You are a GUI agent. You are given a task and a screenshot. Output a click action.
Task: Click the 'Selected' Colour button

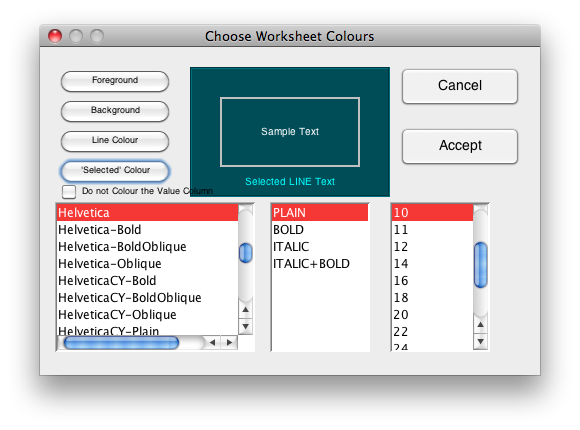click(x=115, y=171)
